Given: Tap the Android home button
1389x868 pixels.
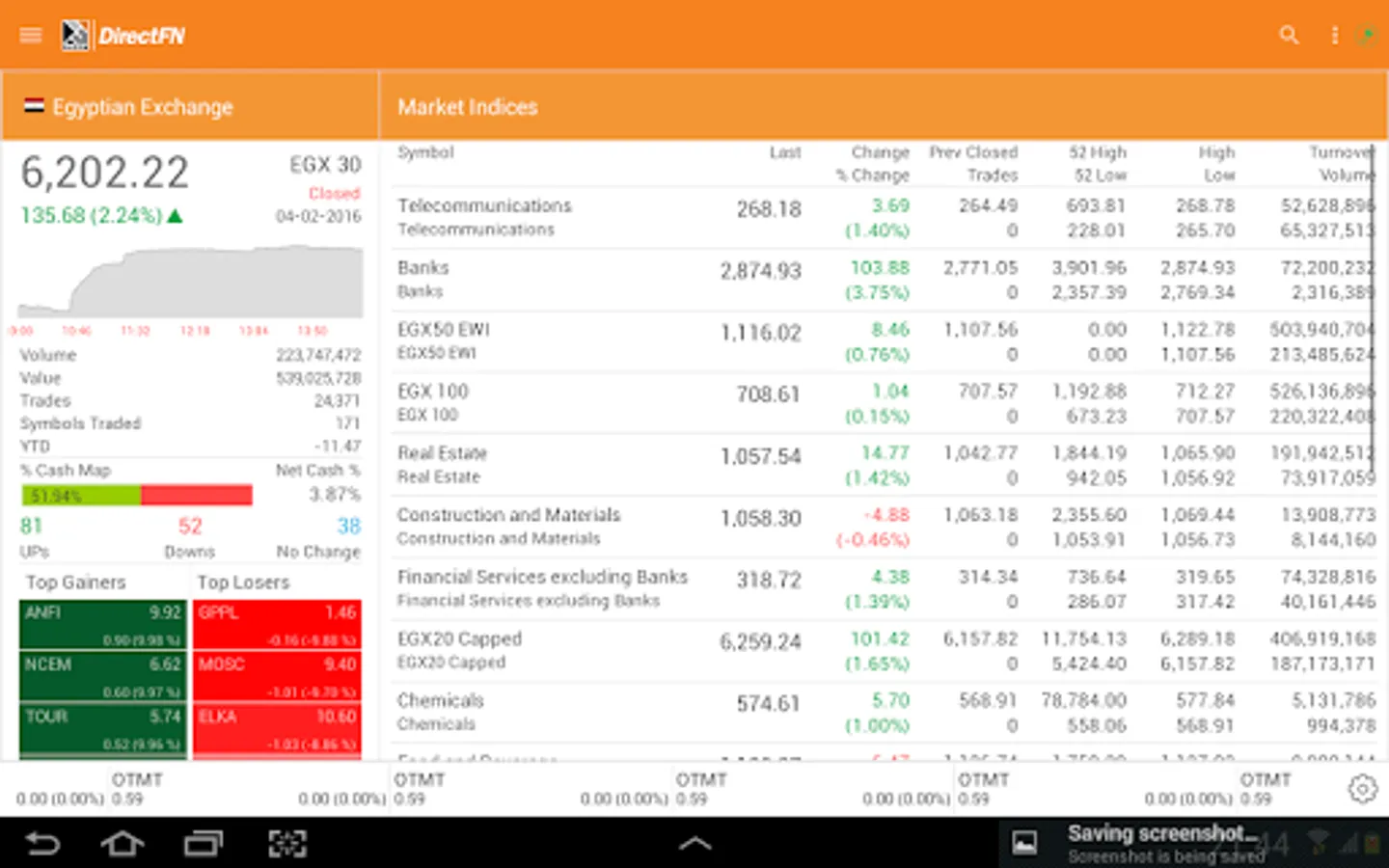Looking at the screenshot, I should [x=123, y=844].
